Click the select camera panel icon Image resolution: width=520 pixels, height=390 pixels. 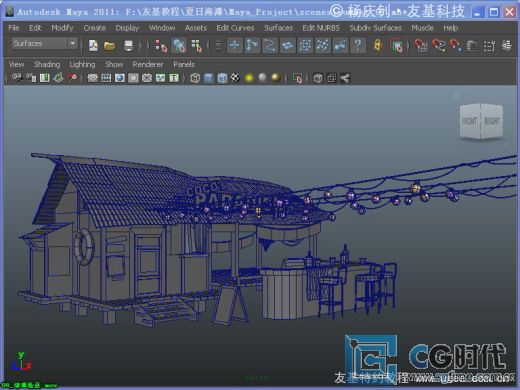click(17, 78)
